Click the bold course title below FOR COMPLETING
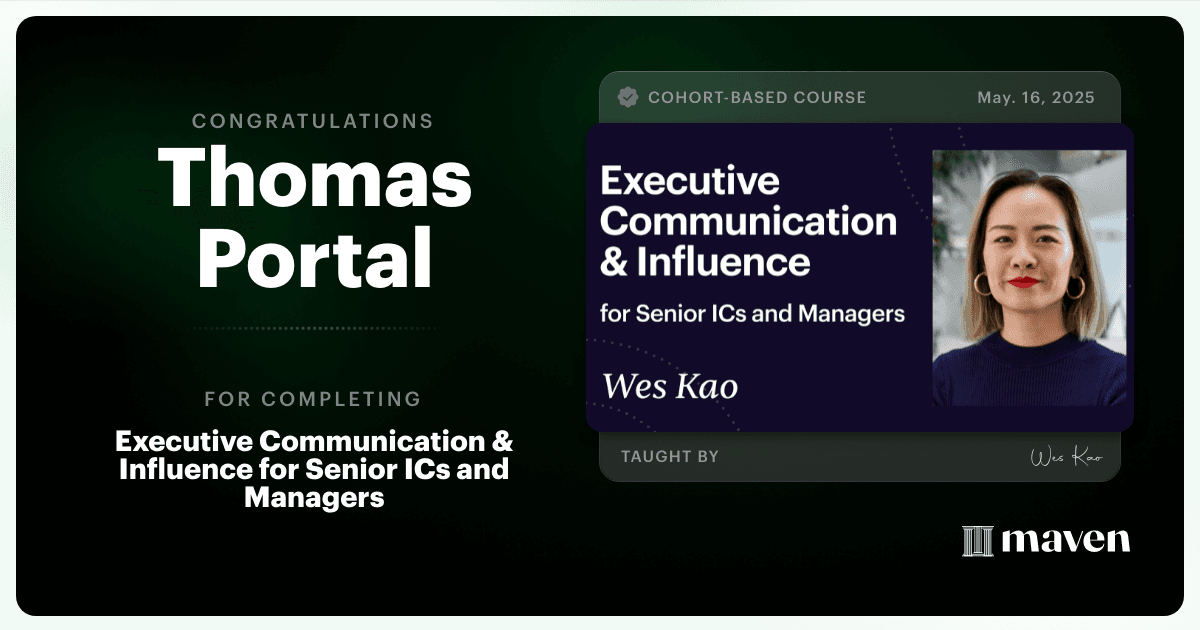This screenshot has width=1200, height=630. tap(315, 469)
